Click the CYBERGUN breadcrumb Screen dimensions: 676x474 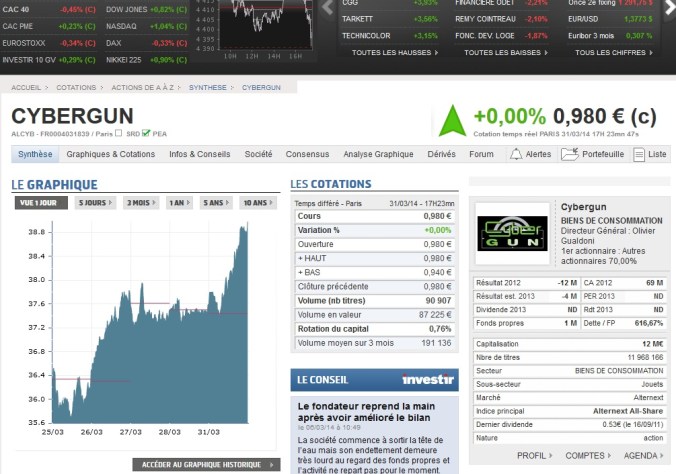tap(261, 88)
